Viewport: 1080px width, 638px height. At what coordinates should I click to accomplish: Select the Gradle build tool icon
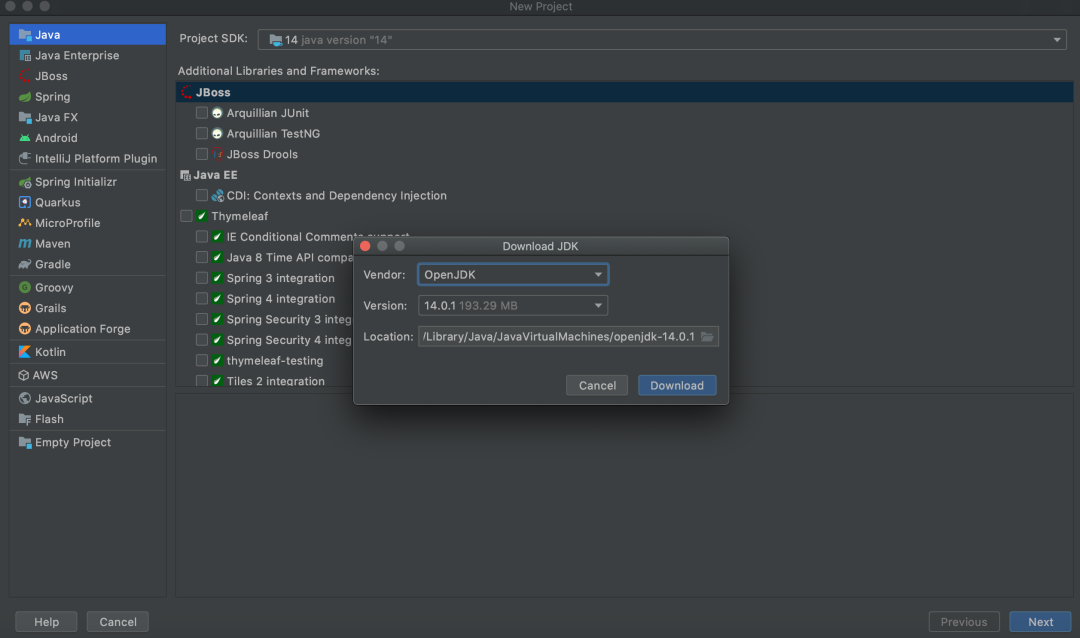24,264
